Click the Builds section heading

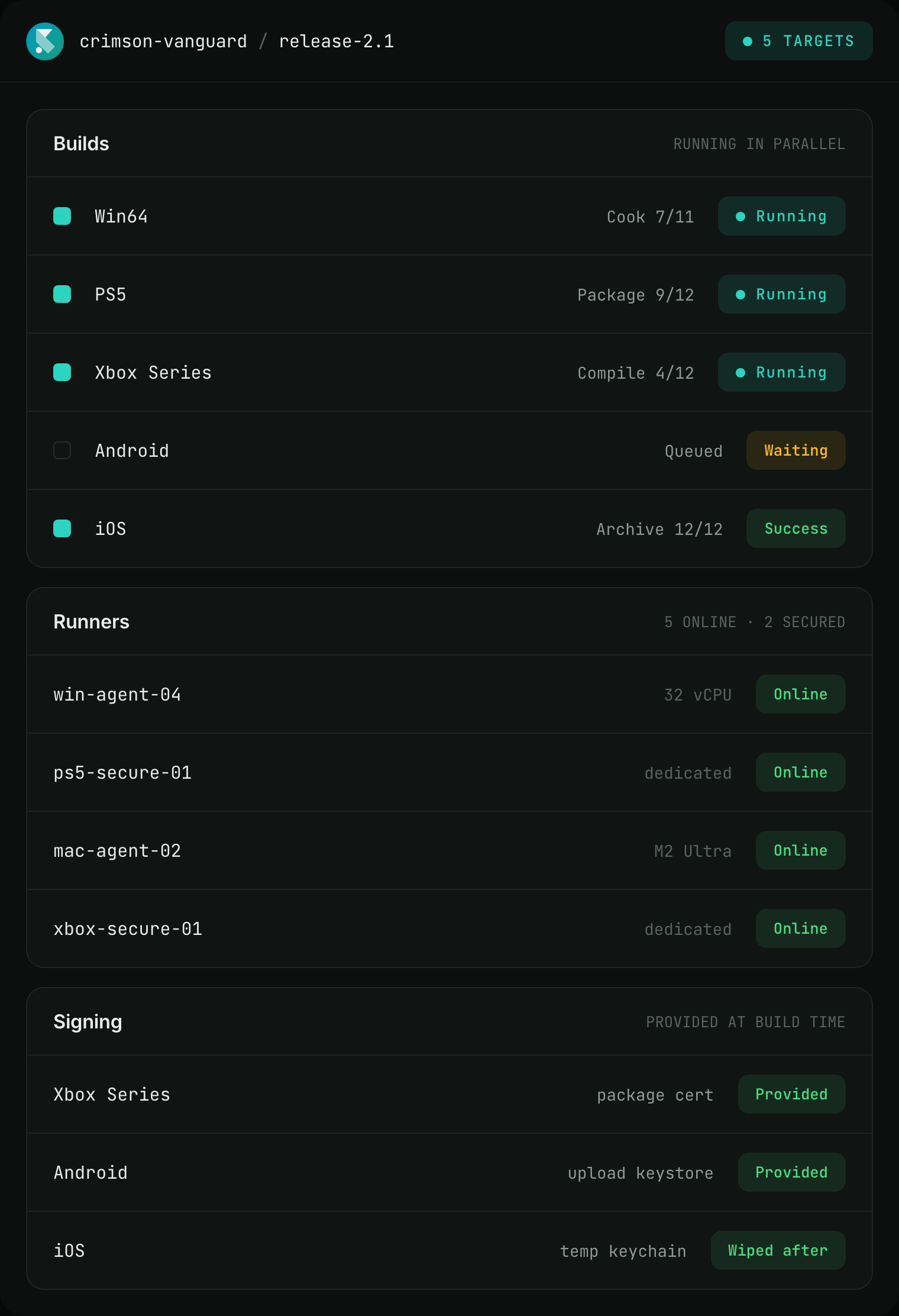[82, 144]
